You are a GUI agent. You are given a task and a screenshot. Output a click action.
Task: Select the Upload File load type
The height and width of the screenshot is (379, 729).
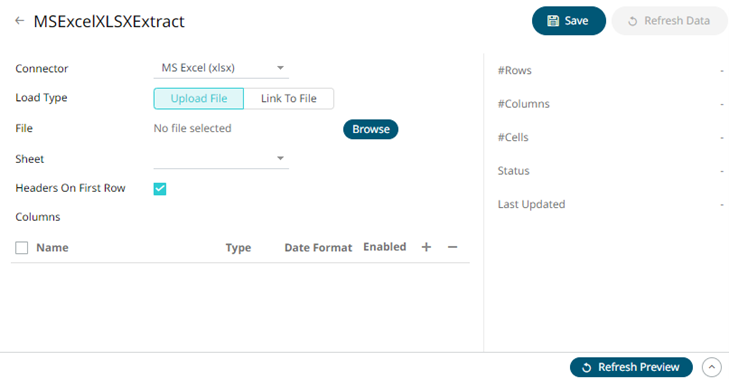coord(199,99)
